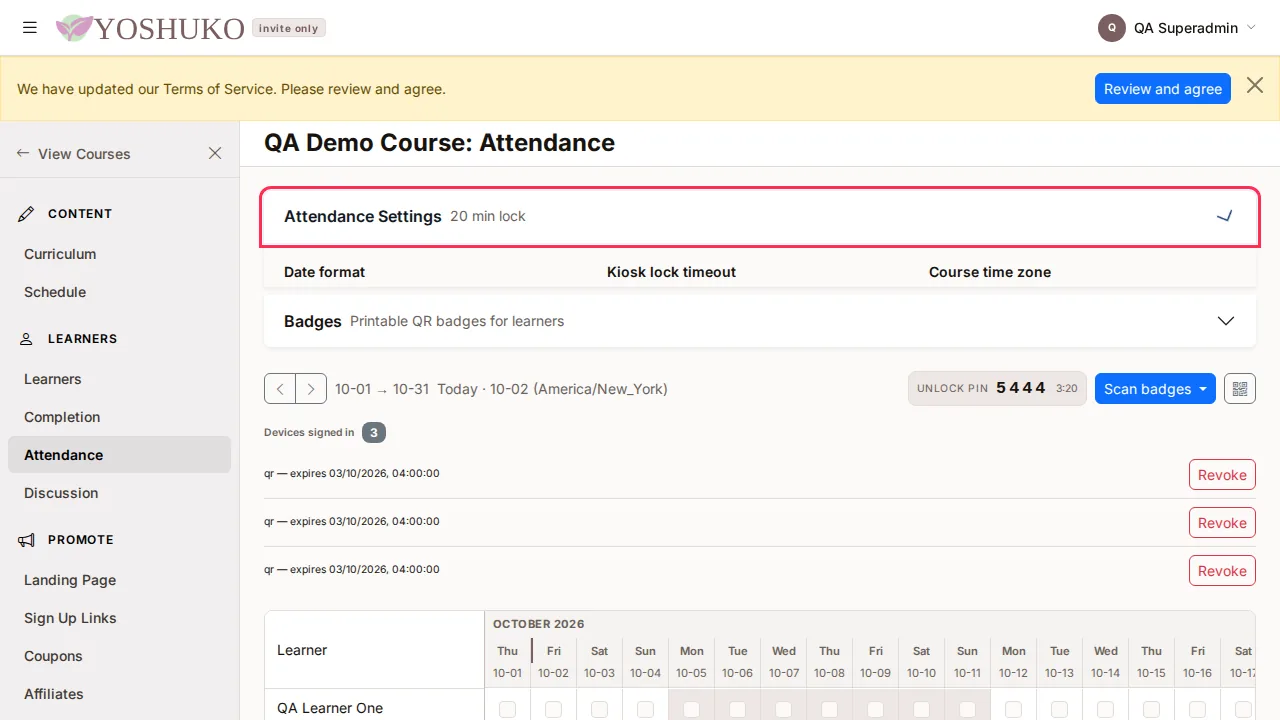
Task: Collapse the Attendance Settings section
Action: [x=760, y=216]
